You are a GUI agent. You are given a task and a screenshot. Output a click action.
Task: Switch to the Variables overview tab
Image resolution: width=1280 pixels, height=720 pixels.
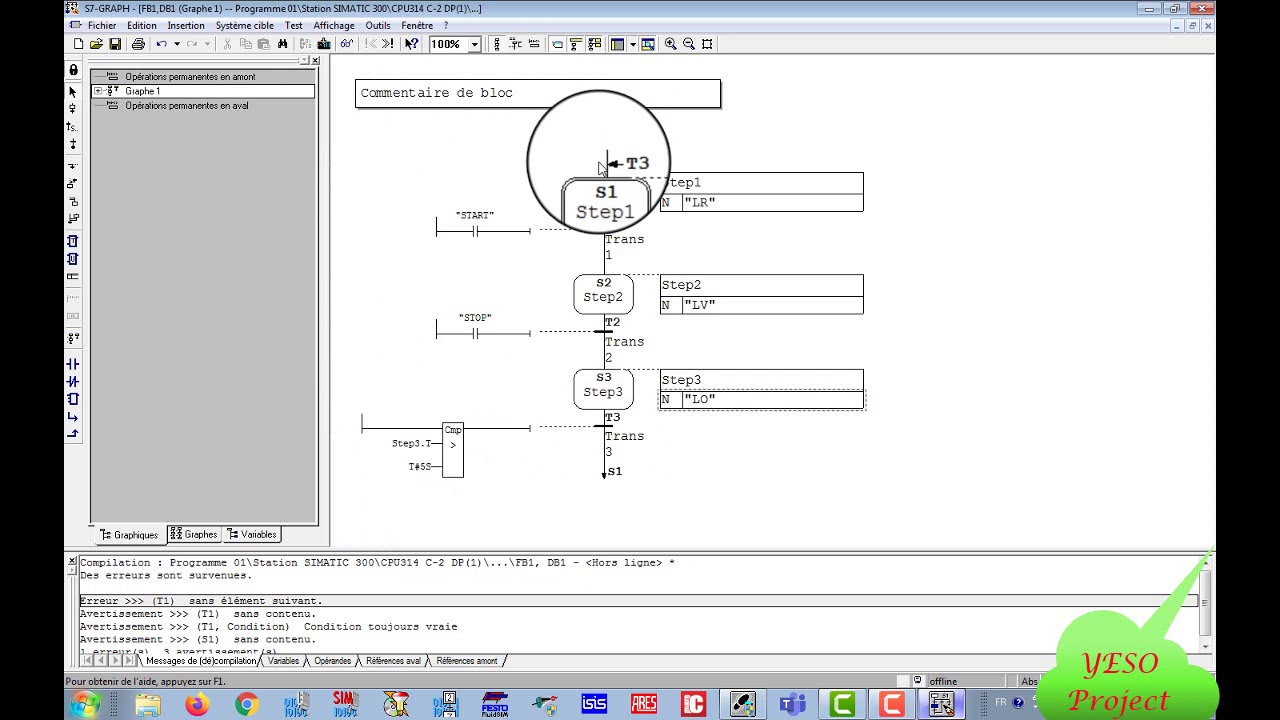[x=252, y=535]
